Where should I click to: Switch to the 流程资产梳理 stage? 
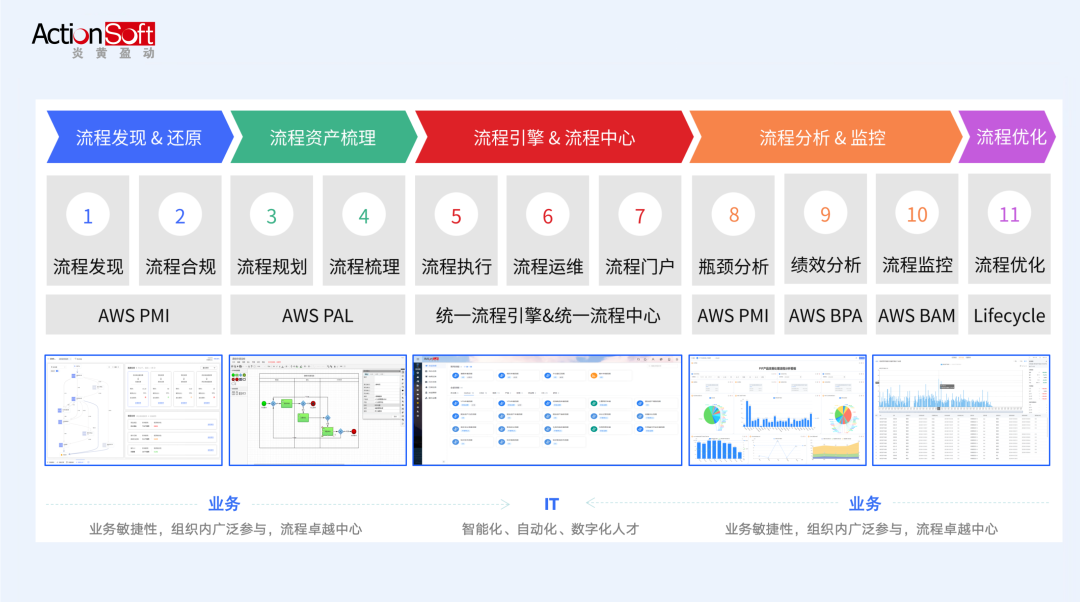[x=323, y=138]
